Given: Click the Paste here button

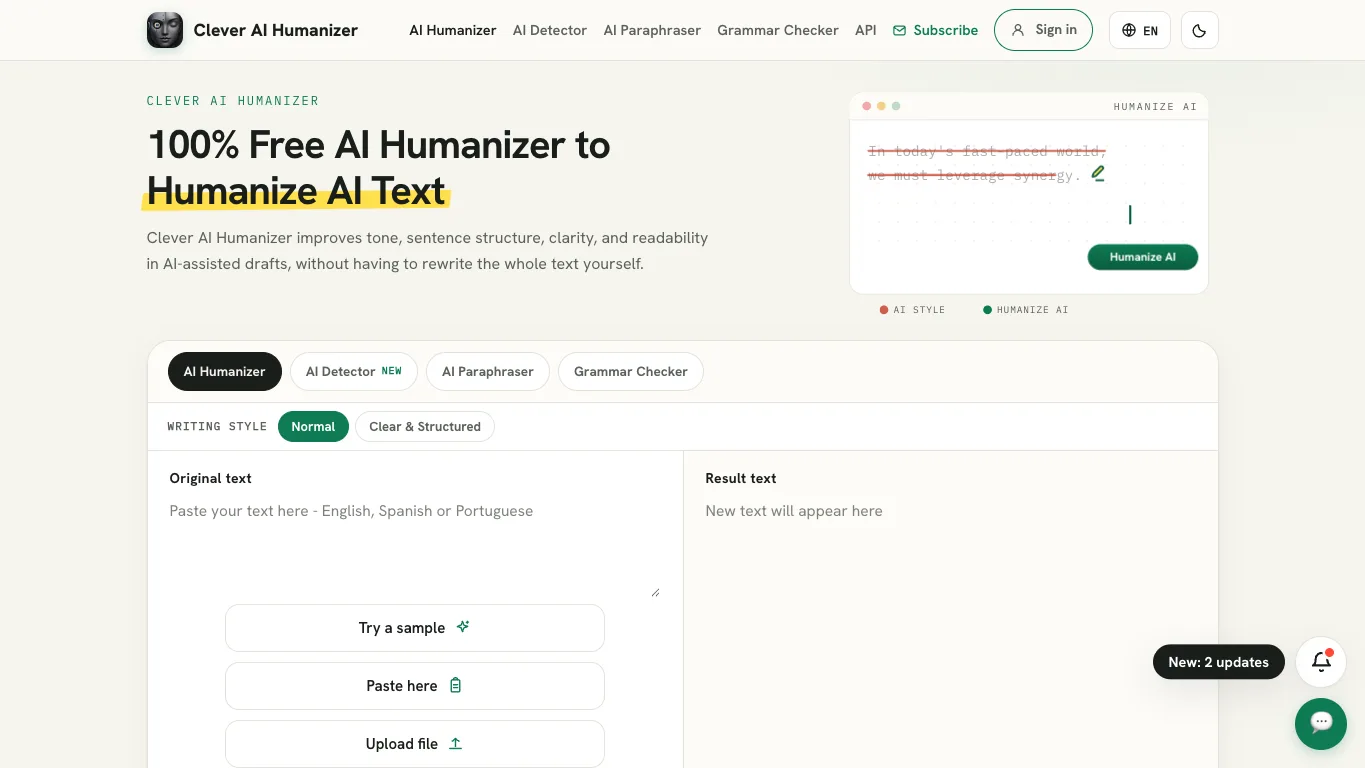Looking at the screenshot, I should (415, 686).
